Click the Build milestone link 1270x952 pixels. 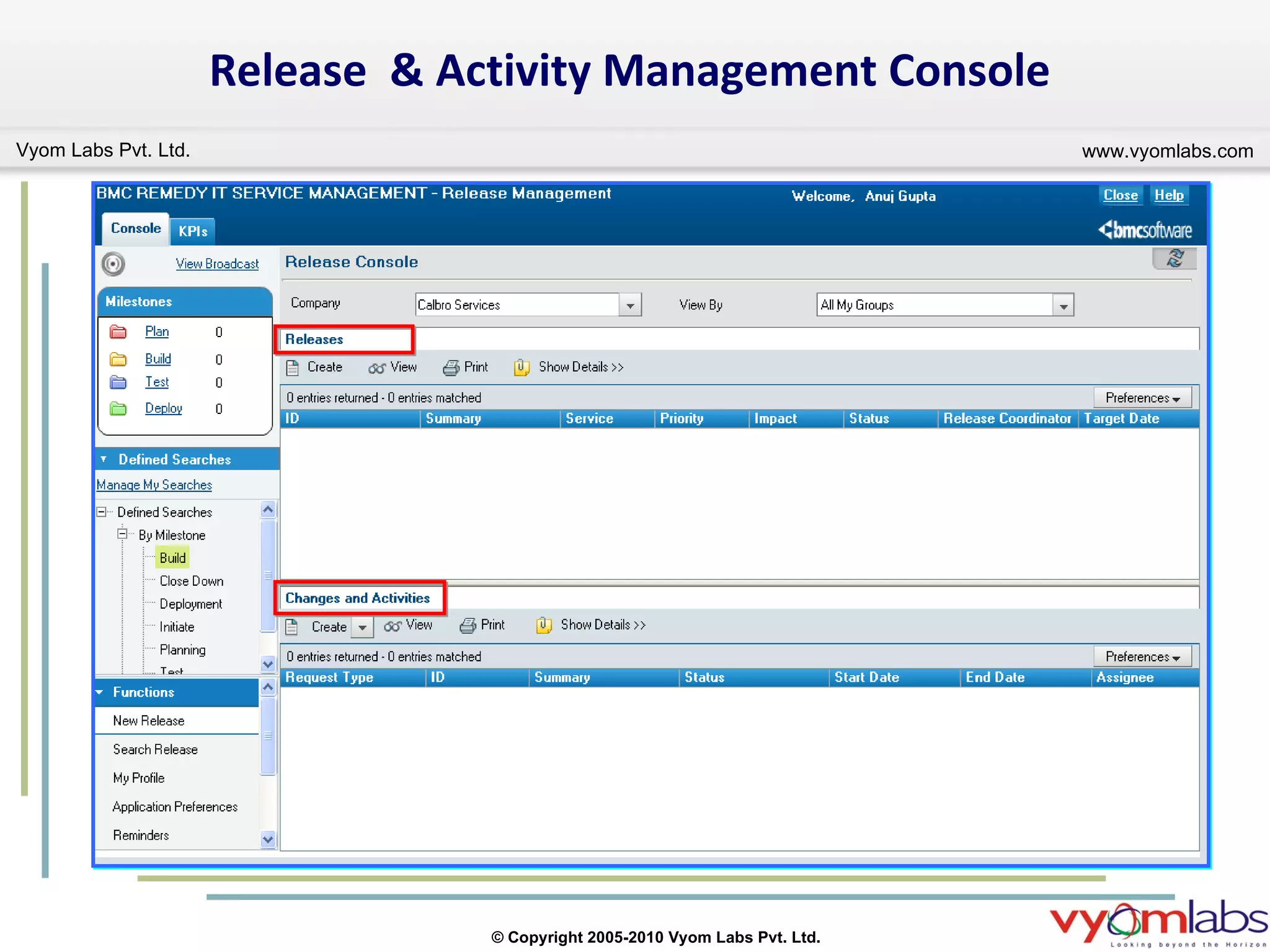pyautogui.click(x=158, y=359)
